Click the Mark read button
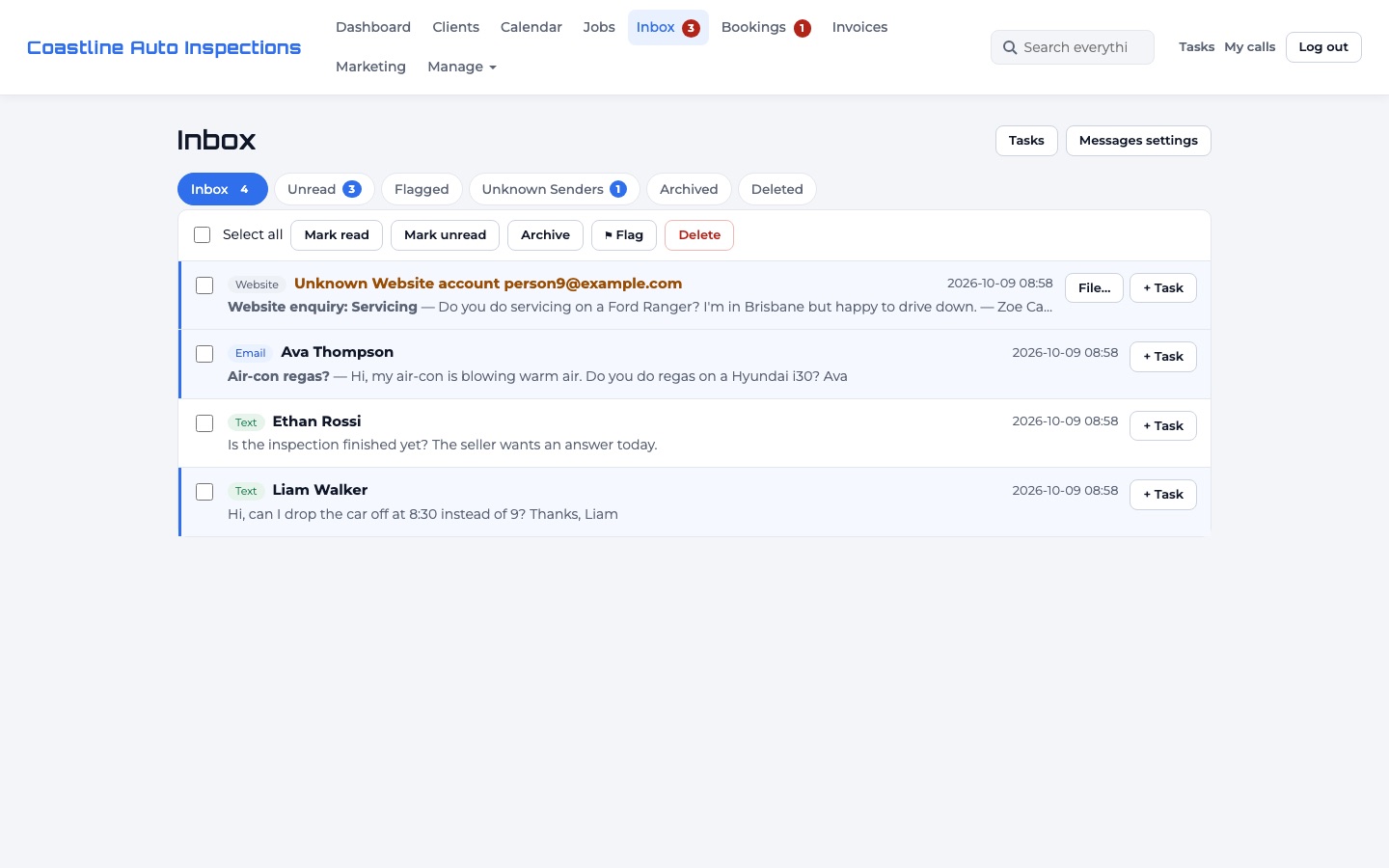The width and height of the screenshot is (1389, 868). [337, 235]
